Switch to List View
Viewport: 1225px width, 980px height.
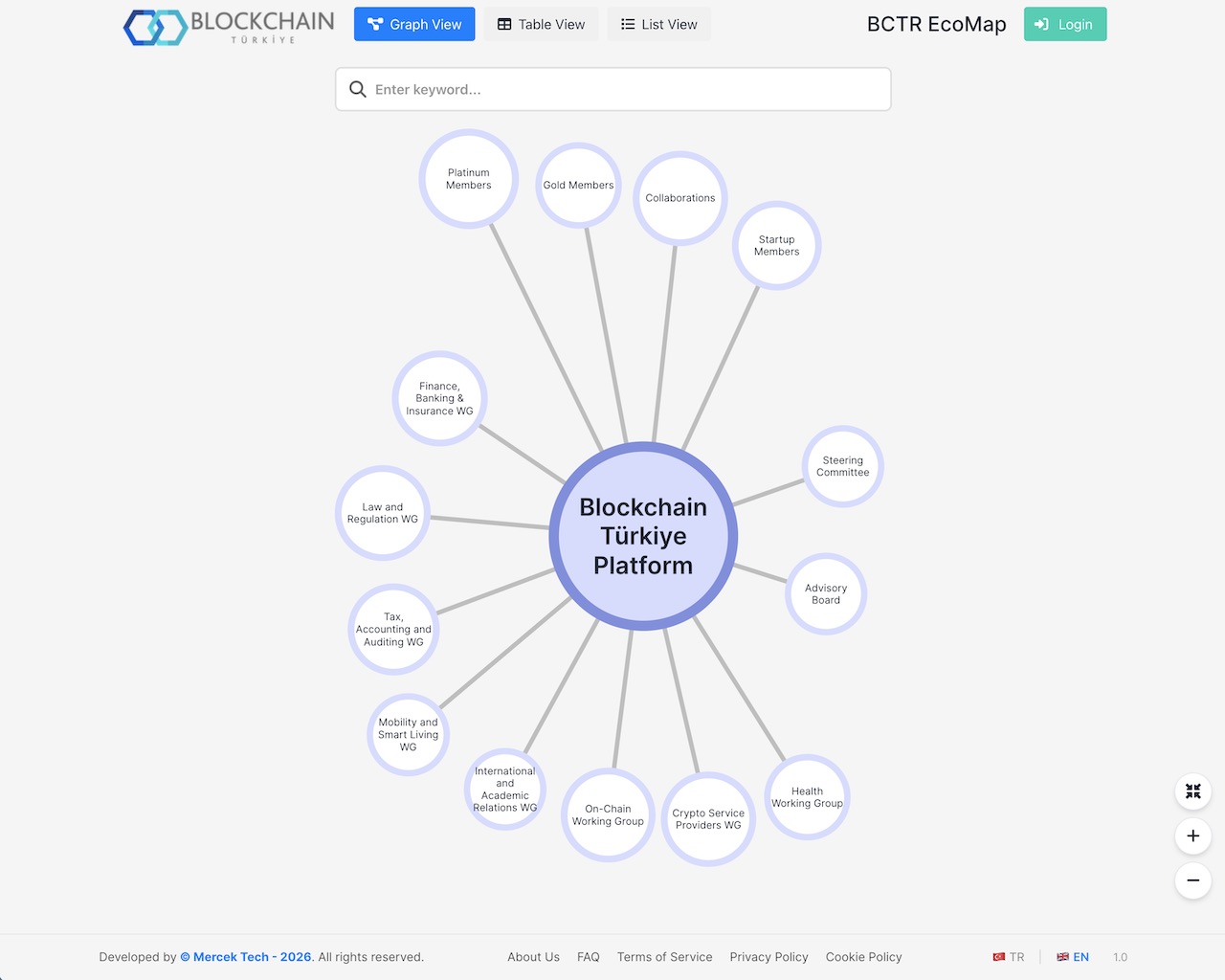(659, 24)
